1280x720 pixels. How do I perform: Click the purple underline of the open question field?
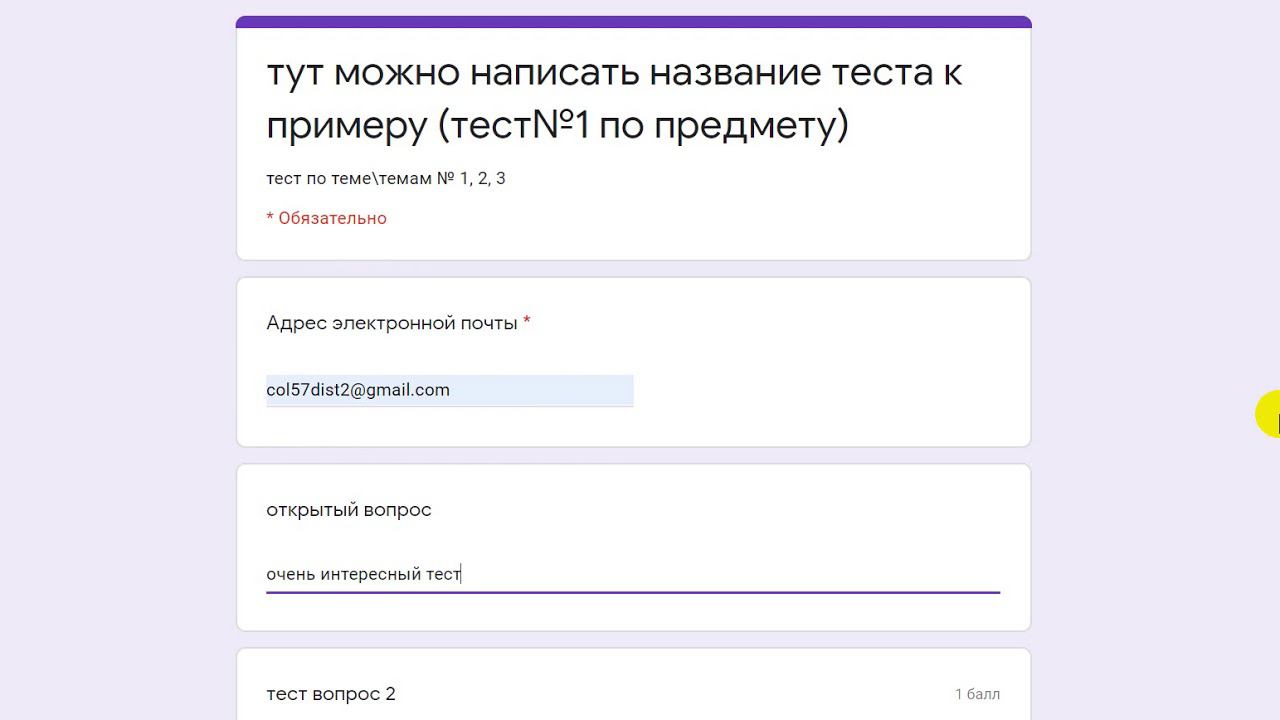(x=632, y=592)
